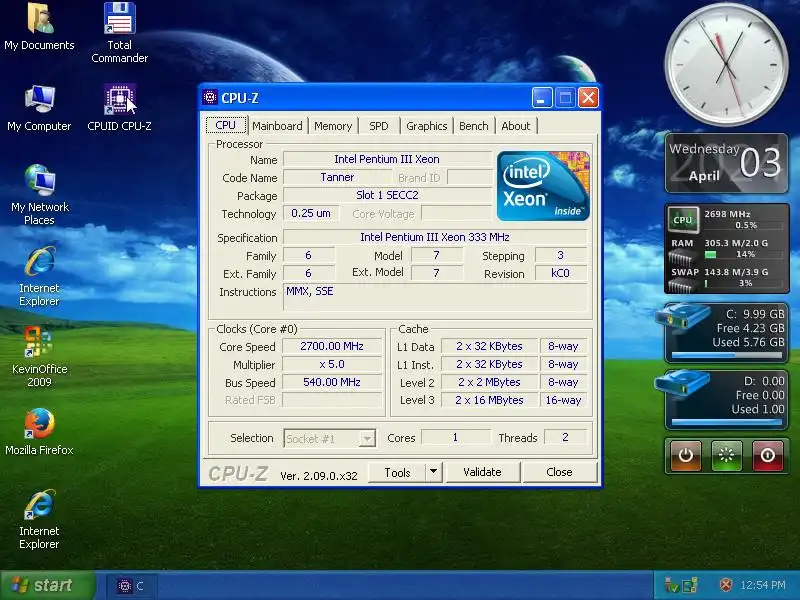Open the Bench tab
Image resolution: width=800 pixels, height=600 pixels.
coord(473,126)
